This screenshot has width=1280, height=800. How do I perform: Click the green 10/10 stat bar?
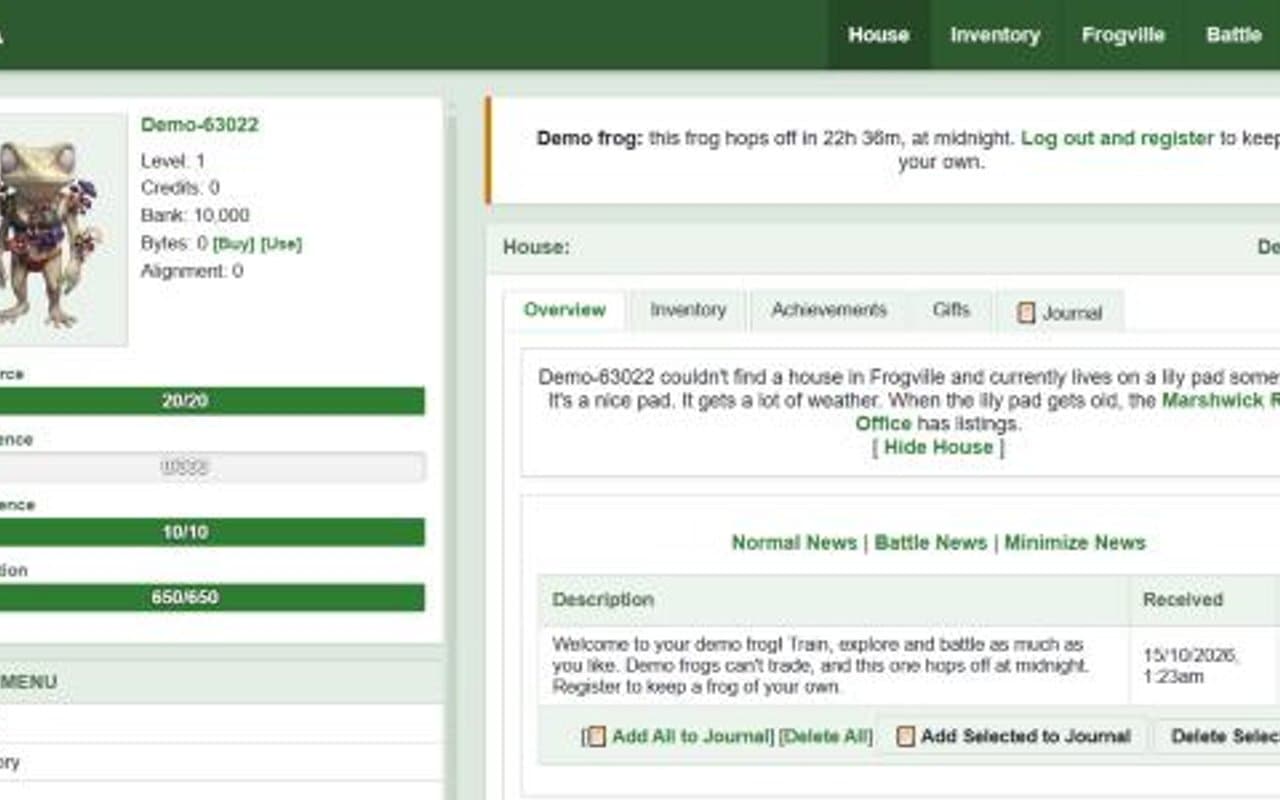pyautogui.click(x=212, y=532)
